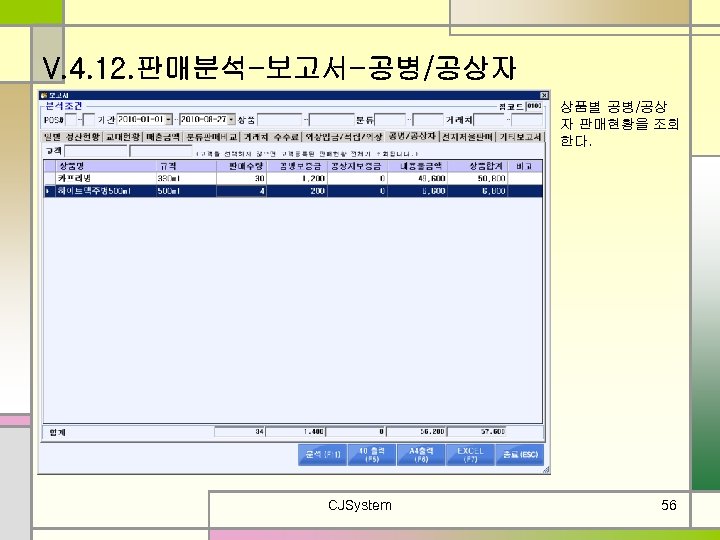
Task: Switch to the 매출금액 tab
Action: (x=163, y=137)
